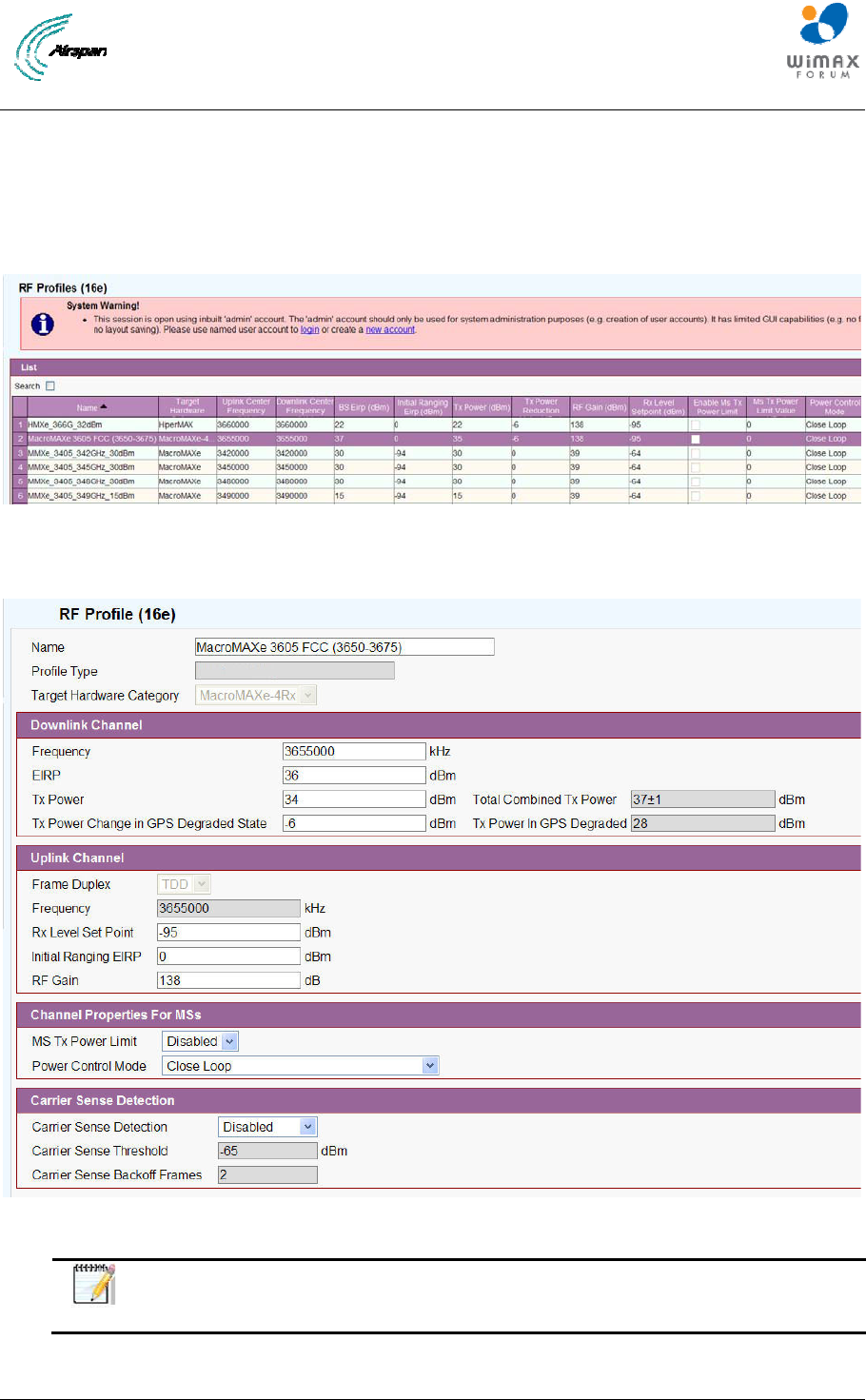Click the Power Control Mode column header
Image resolution: width=866 pixels, height=1400 pixels.
pos(834,406)
